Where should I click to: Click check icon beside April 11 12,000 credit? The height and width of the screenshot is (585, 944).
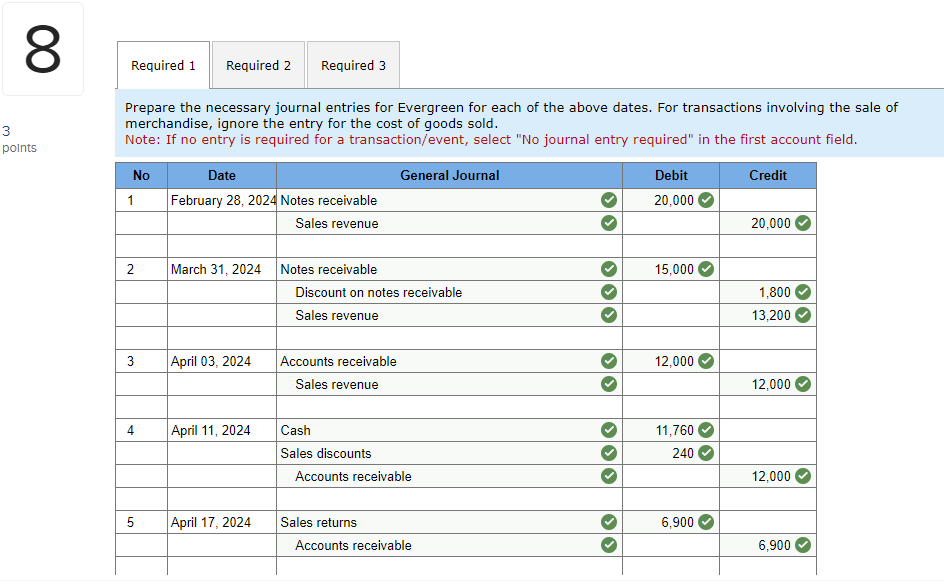pyautogui.click(x=803, y=476)
